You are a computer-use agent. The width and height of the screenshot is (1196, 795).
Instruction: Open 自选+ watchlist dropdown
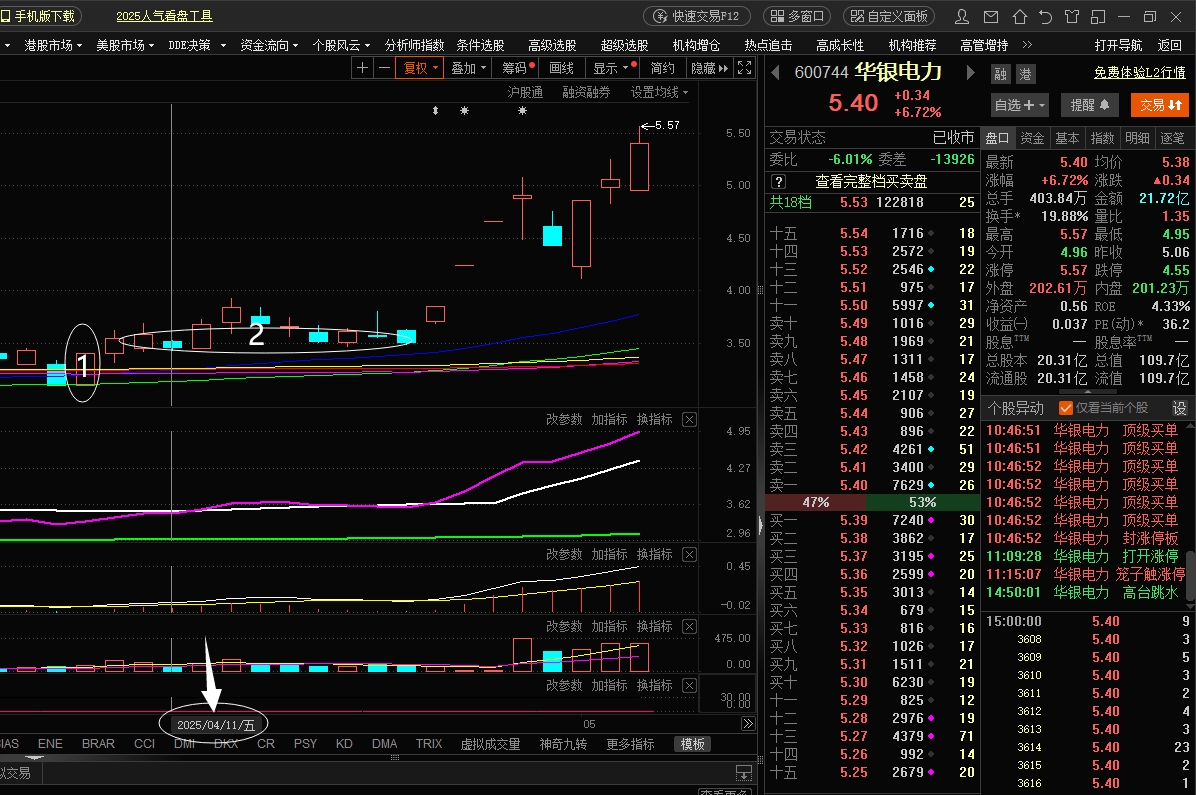[x=1020, y=105]
